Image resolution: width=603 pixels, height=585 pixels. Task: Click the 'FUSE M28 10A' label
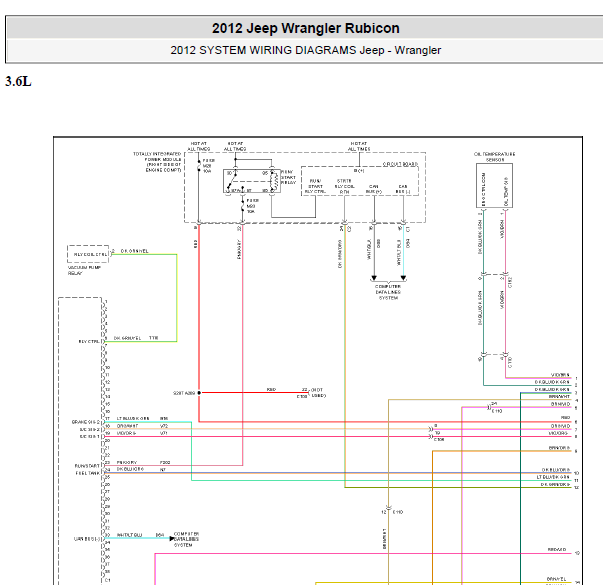click(x=209, y=166)
